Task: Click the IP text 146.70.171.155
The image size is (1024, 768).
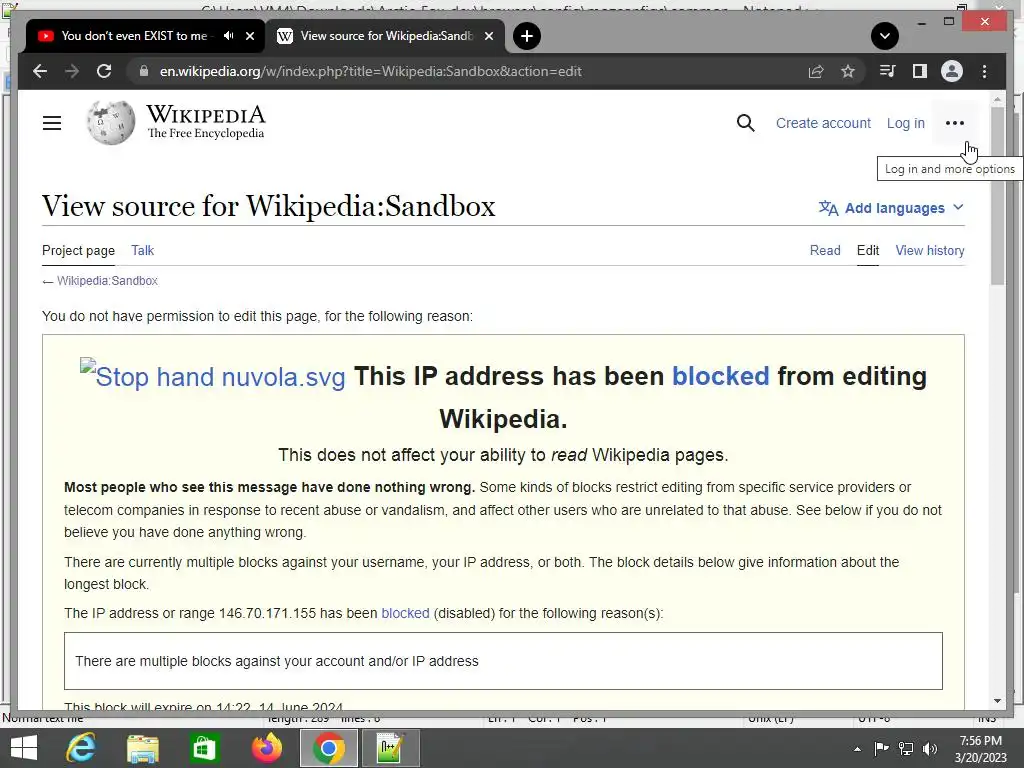Action: [x=267, y=613]
